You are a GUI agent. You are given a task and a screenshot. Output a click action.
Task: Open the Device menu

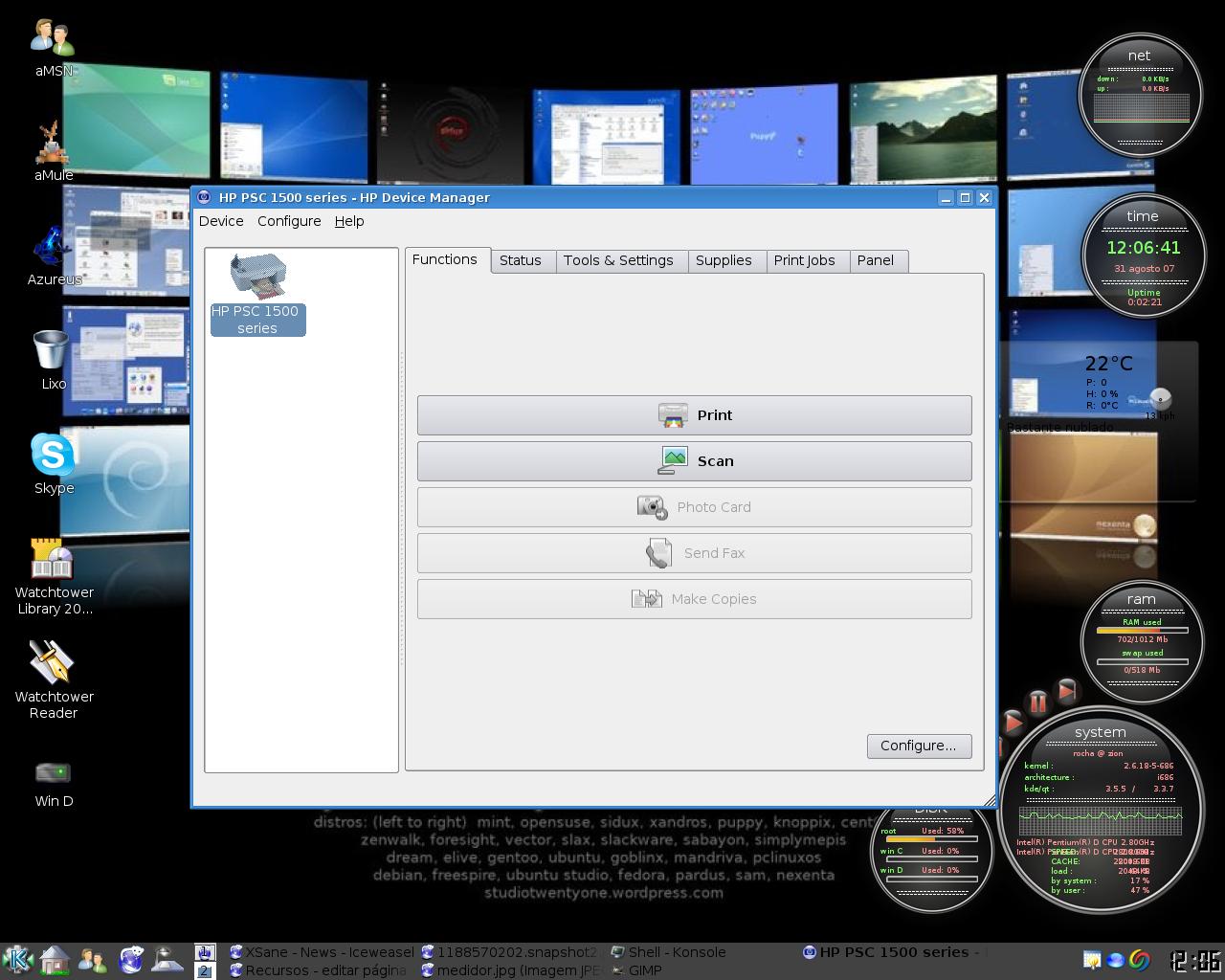(221, 221)
